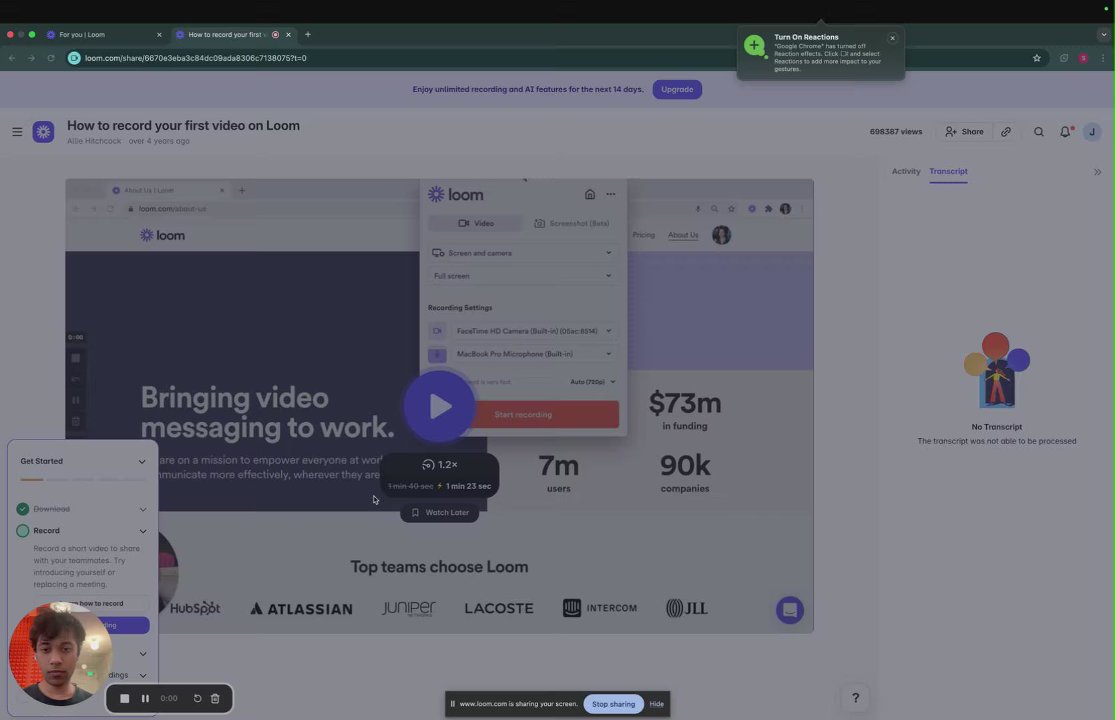Image resolution: width=1115 pixels, height=720 pixels.
Task: Click the video title 'How to record your first video on Loom'
Action: tap(183, 125)
